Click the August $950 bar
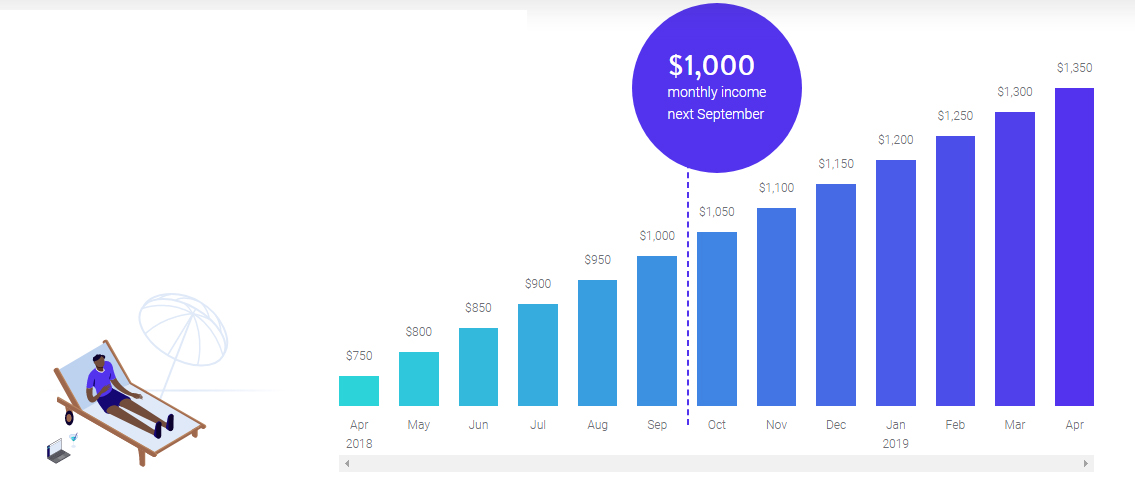The height and width of the screenshot is (480, 1135). [597, 343]
